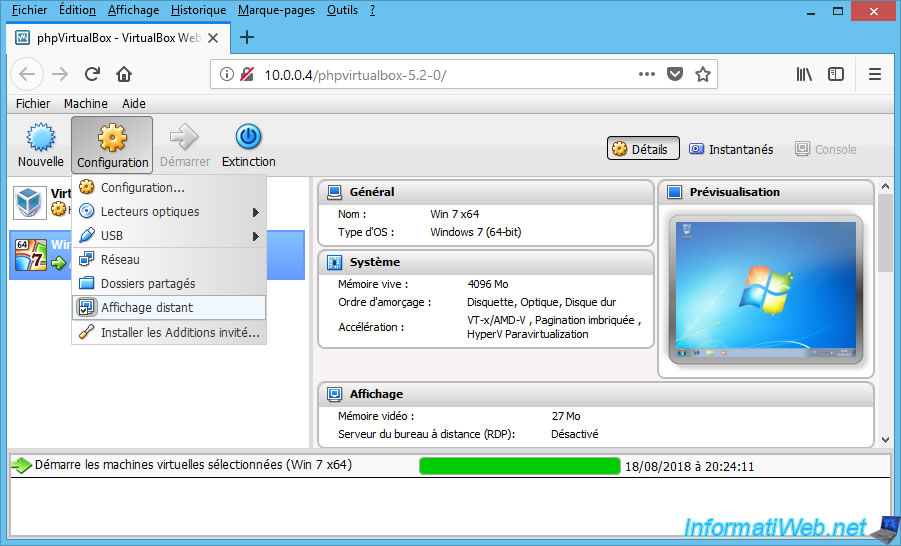Click the details pane scroll down arrow
The width and height of the screenshot is (901, 546).
885,440
